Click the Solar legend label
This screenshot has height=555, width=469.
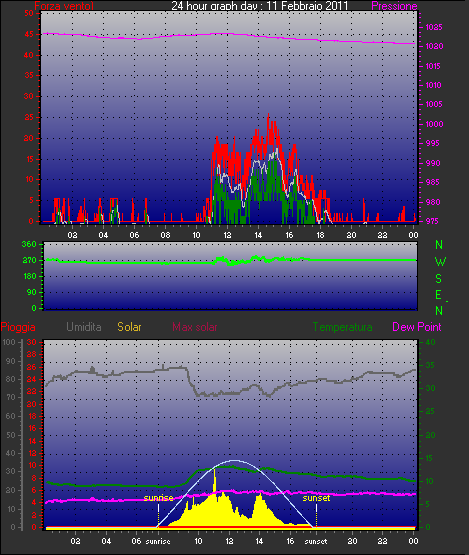pyautogui.click(x=129, y=327)
